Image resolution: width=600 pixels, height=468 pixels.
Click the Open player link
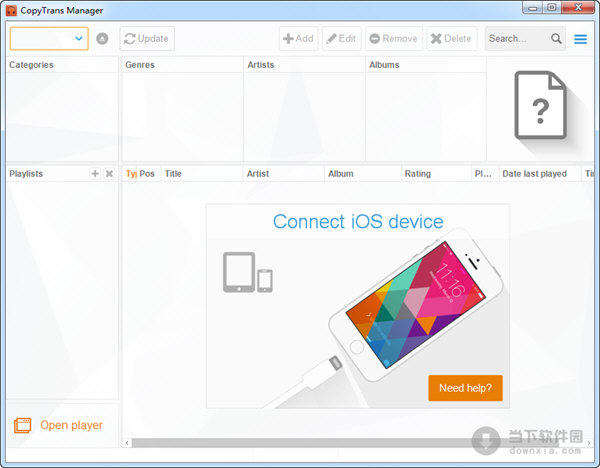[72, 425]
